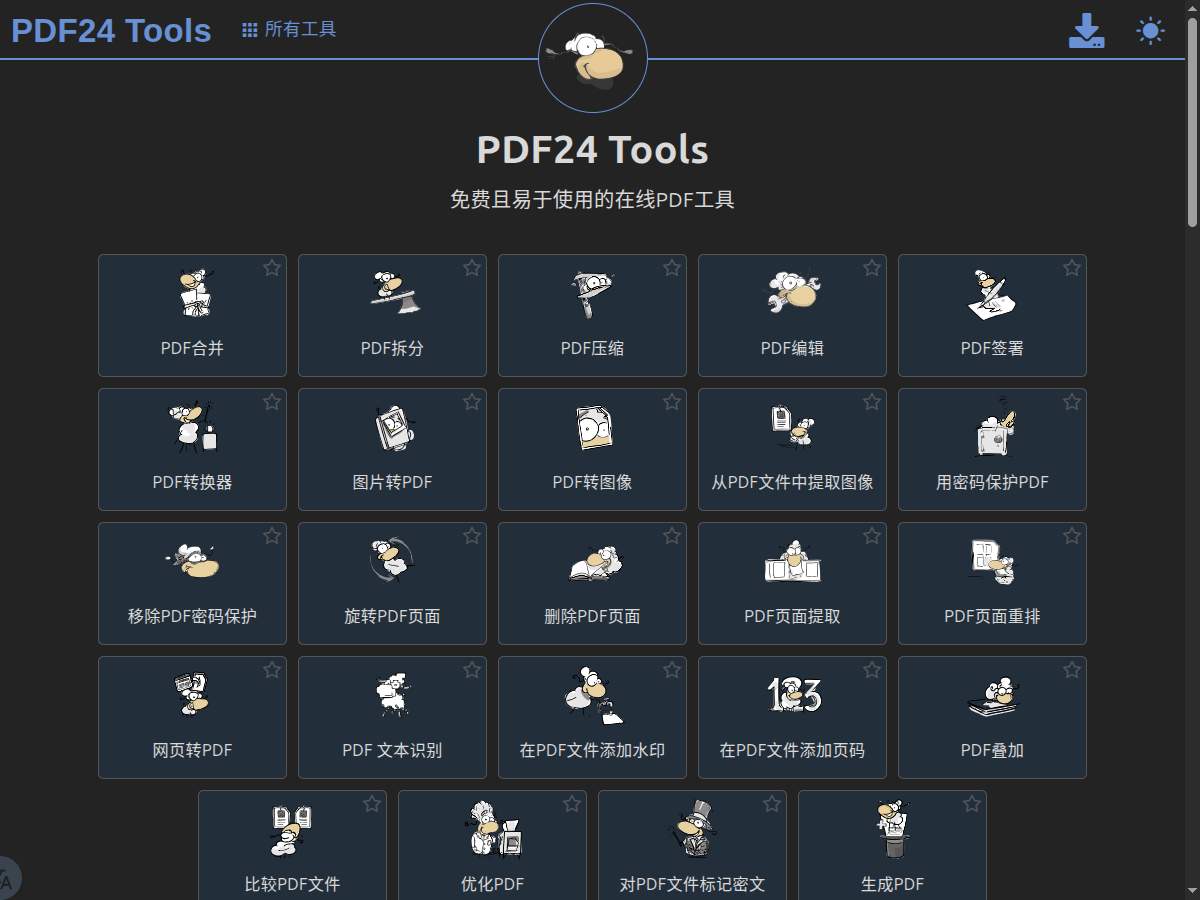The image size is (1200, 900).
Task: Favorite the PDF压缩 tool with its star
Action: [671, 267]
